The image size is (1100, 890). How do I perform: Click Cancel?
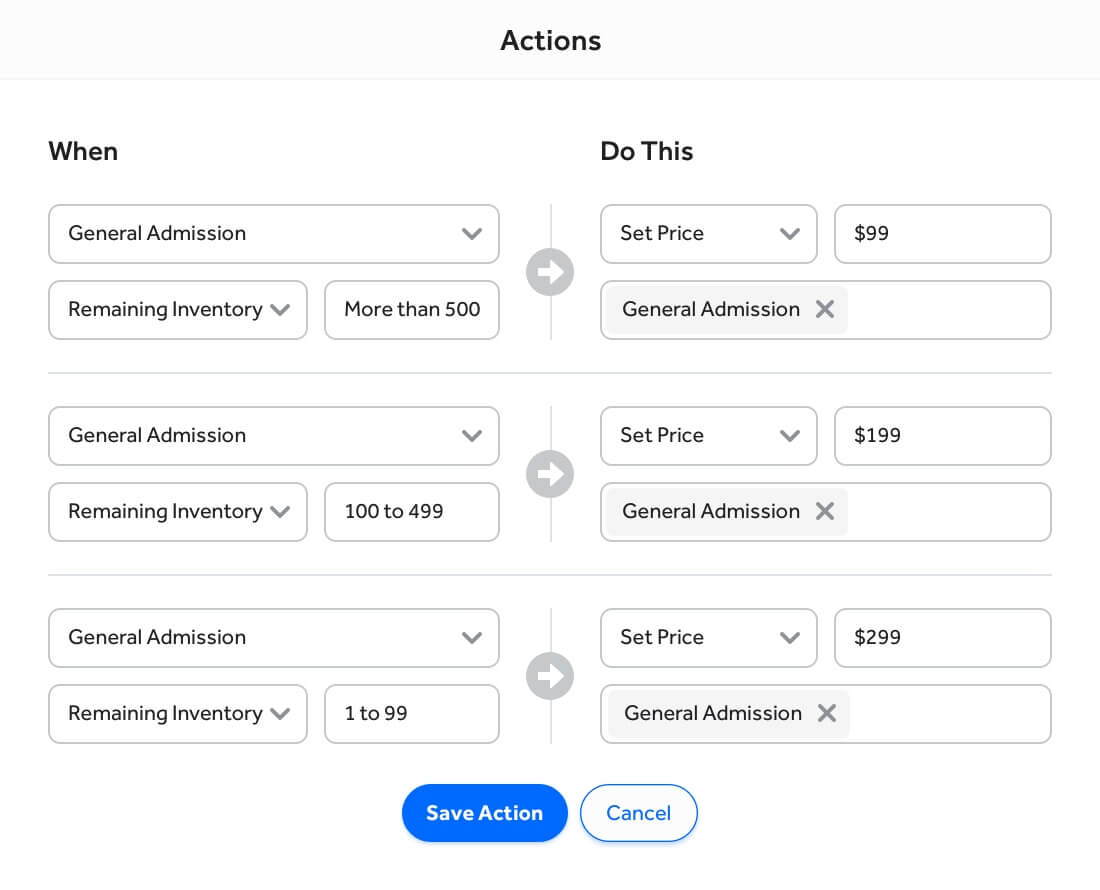pos(638,813)
